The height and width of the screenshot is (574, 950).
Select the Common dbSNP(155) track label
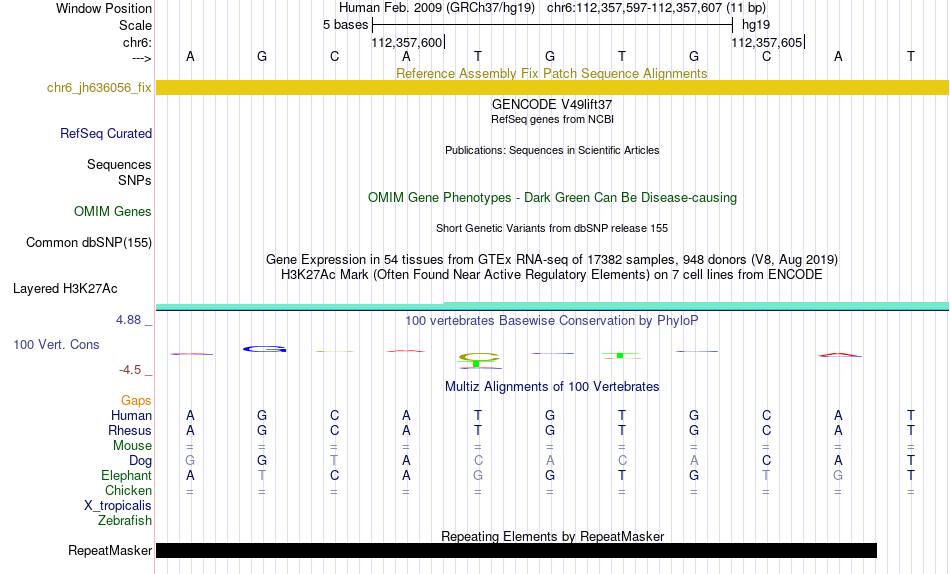[x=89, y=242]
